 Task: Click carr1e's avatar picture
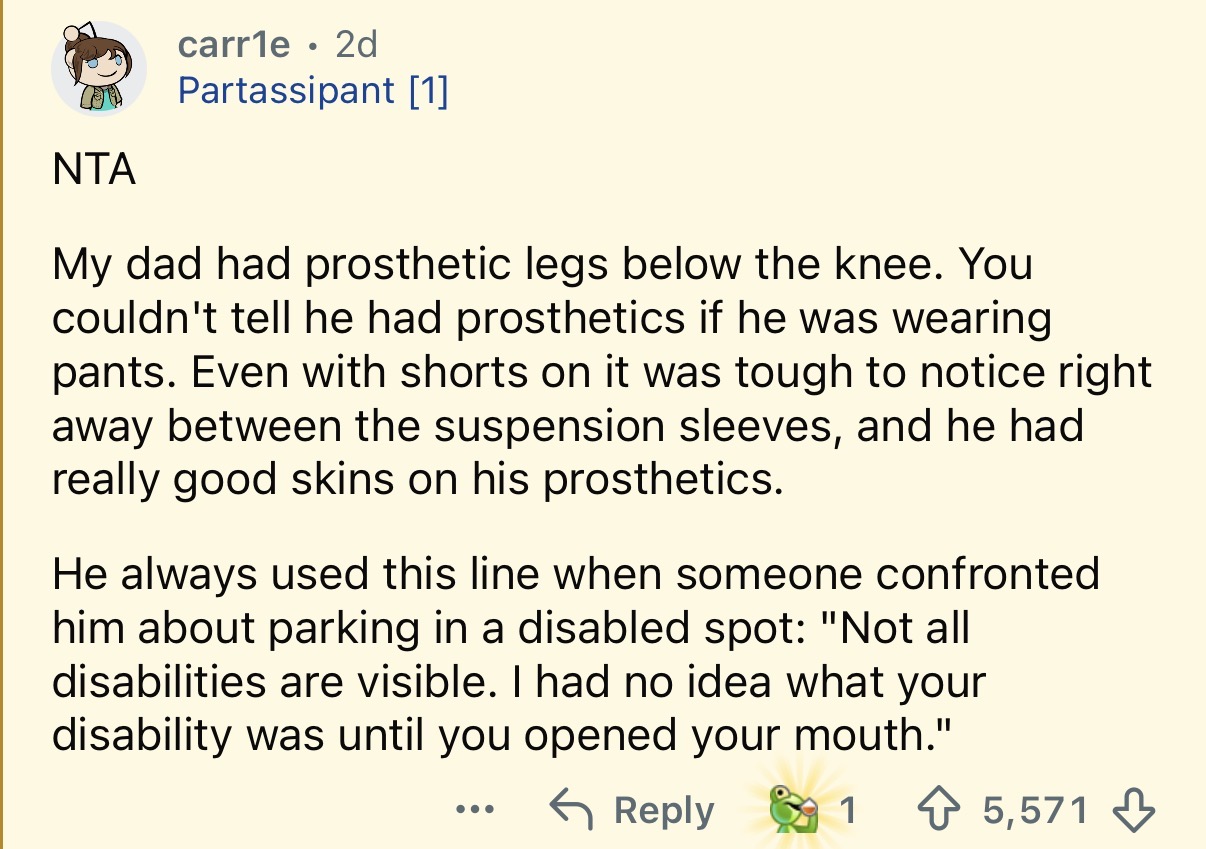[x=99, y=66]
